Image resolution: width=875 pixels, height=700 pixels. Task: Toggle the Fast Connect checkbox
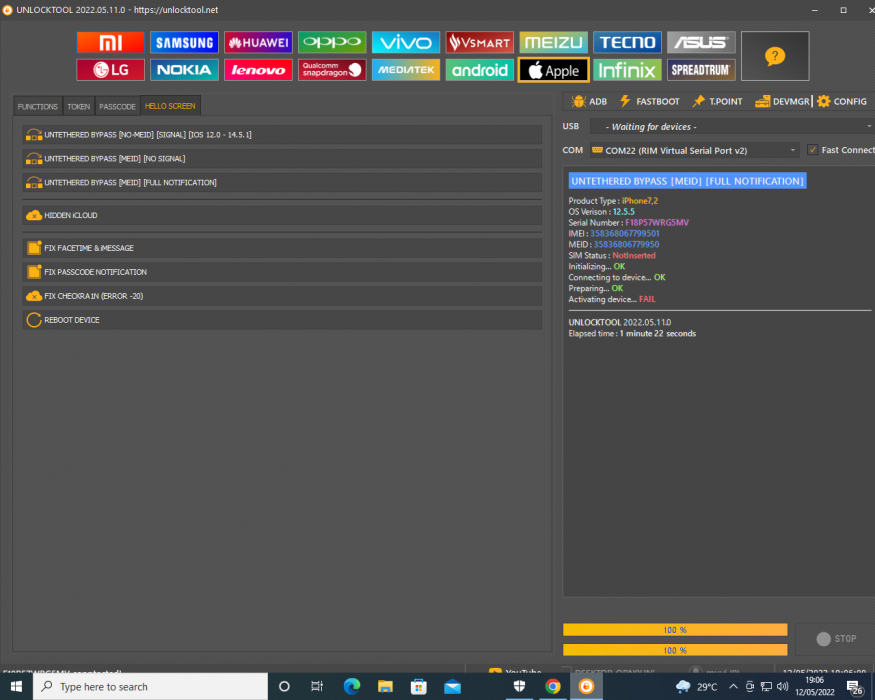pyautogui.click(x=812, y=150)
